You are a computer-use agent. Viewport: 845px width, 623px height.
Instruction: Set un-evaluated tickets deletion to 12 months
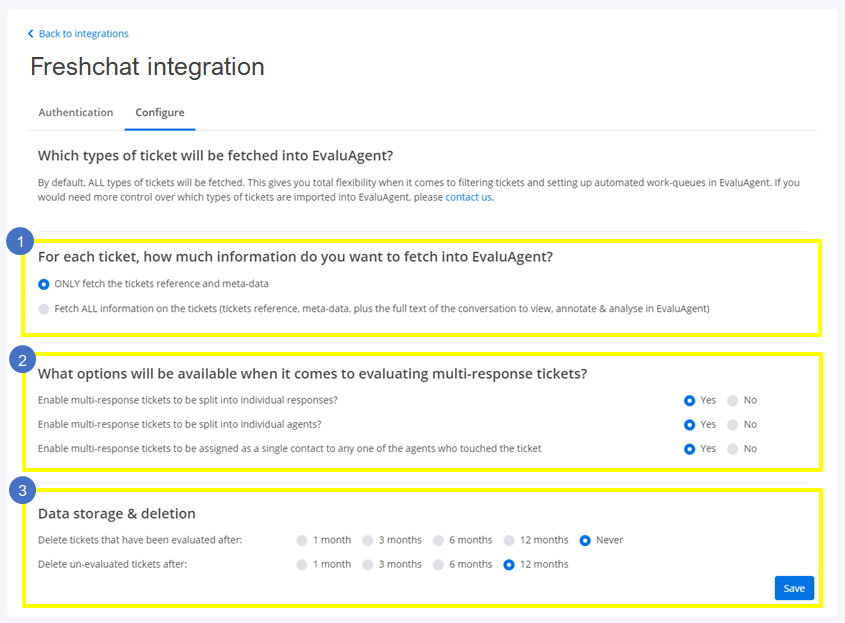(509, 565)
